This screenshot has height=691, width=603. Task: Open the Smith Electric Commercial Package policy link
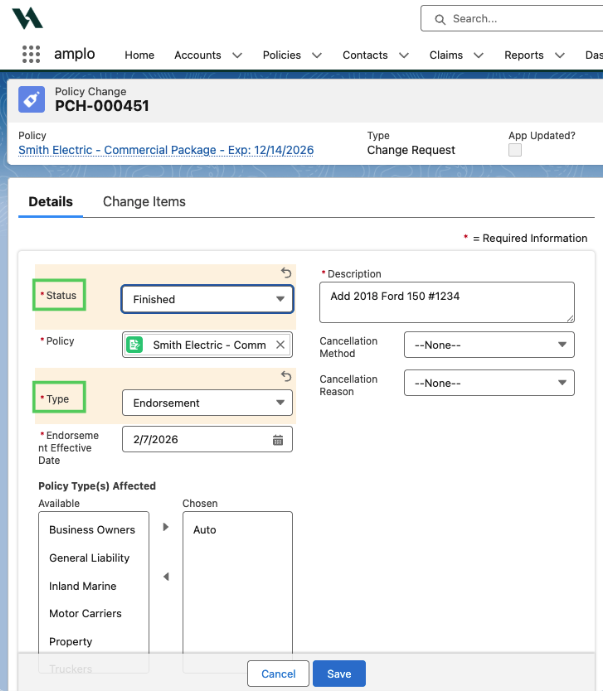coord(166,150)
